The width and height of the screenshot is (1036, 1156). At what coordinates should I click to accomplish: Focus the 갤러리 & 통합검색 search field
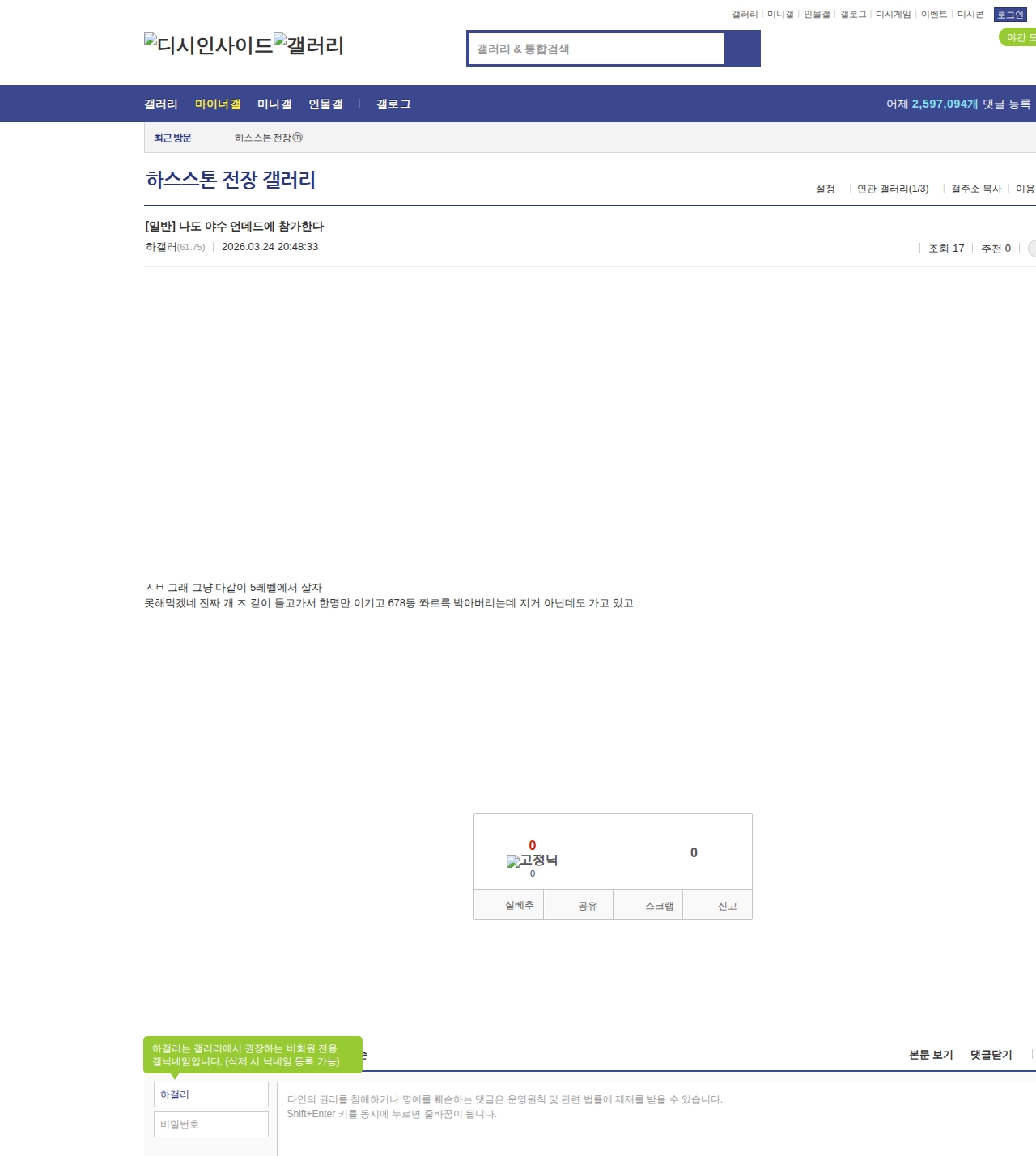[597, 49]
